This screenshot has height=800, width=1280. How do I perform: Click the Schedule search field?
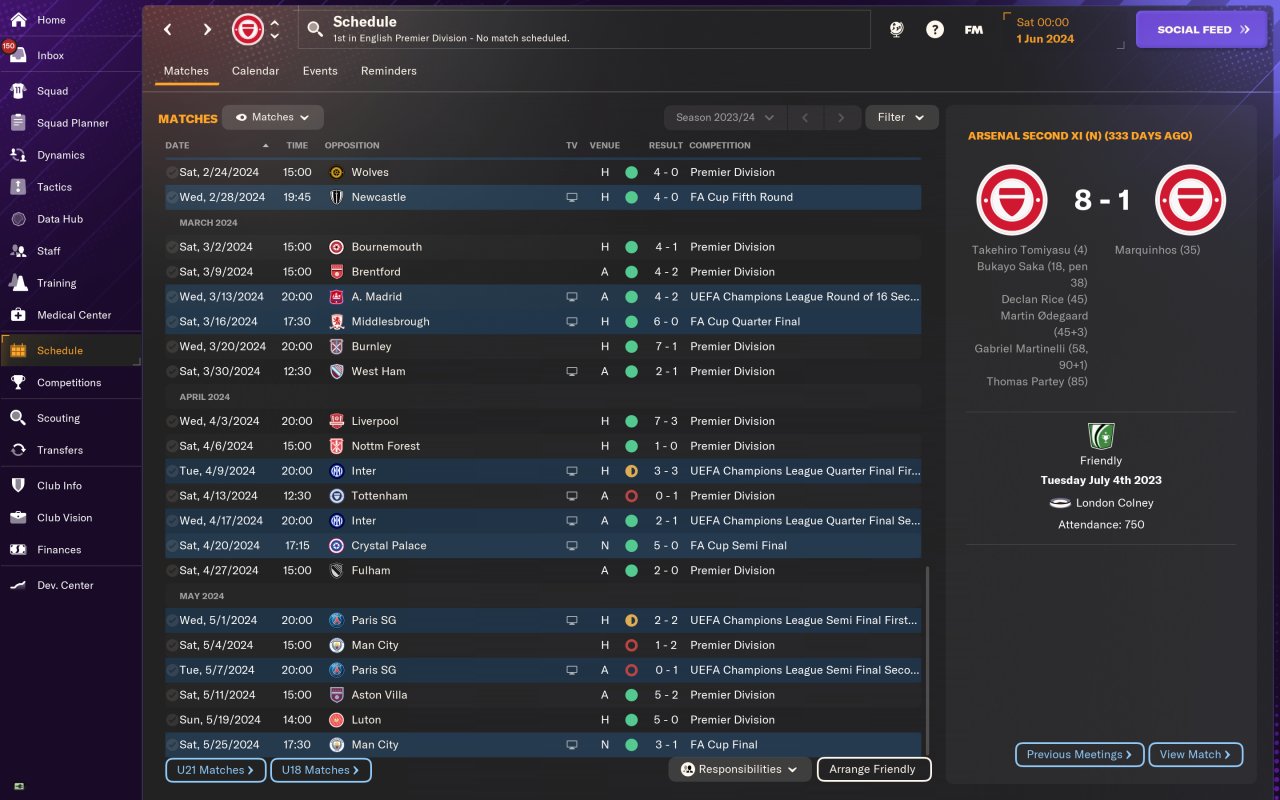click(x=585, y=30)
